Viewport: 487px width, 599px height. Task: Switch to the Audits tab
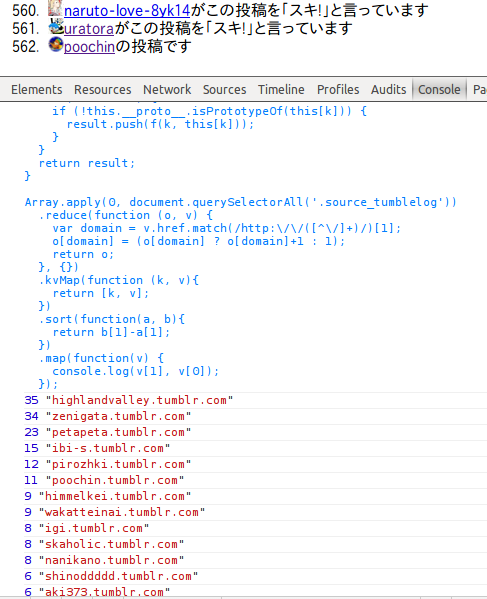click(388, 89)
